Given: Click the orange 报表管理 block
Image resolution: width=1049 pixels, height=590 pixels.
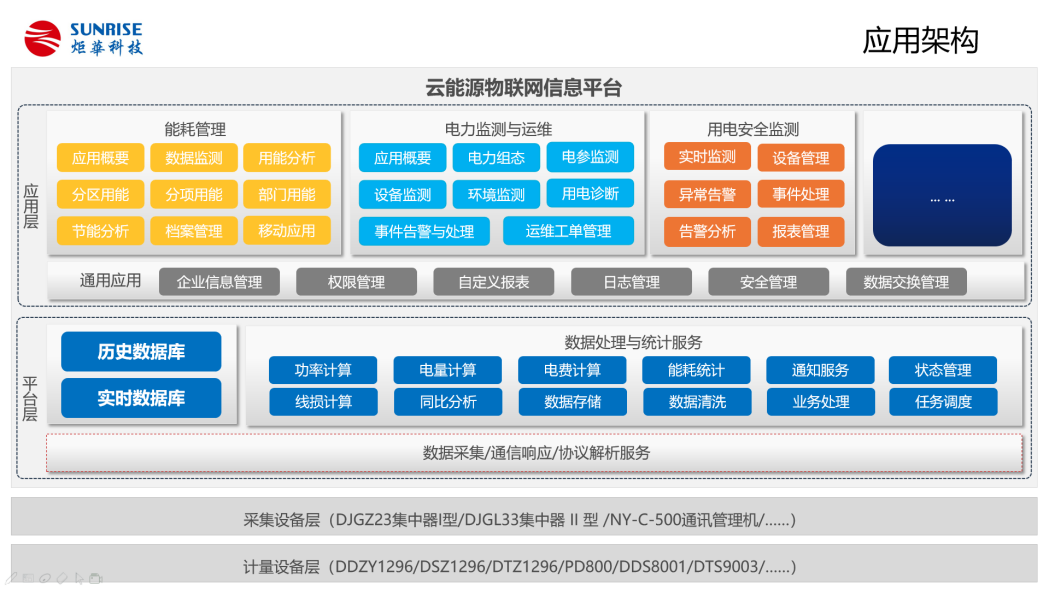Looking at the screenshot, I should tap(800, 231).
